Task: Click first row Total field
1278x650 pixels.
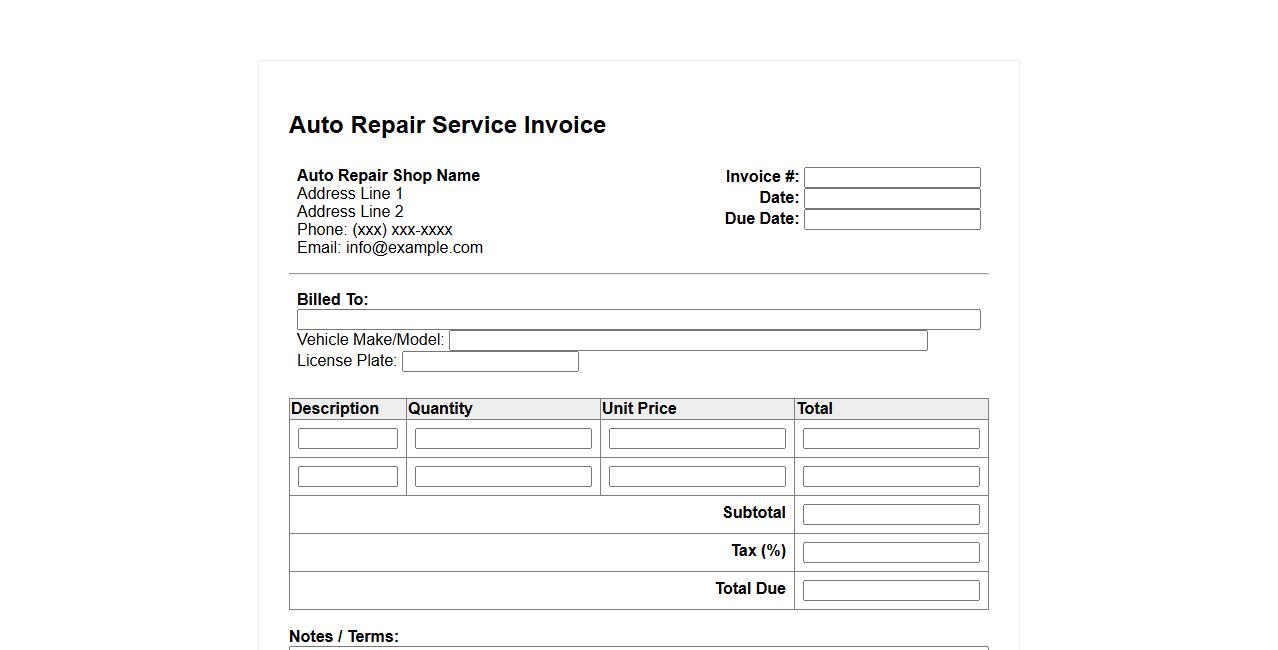Action: pos(891,438)
